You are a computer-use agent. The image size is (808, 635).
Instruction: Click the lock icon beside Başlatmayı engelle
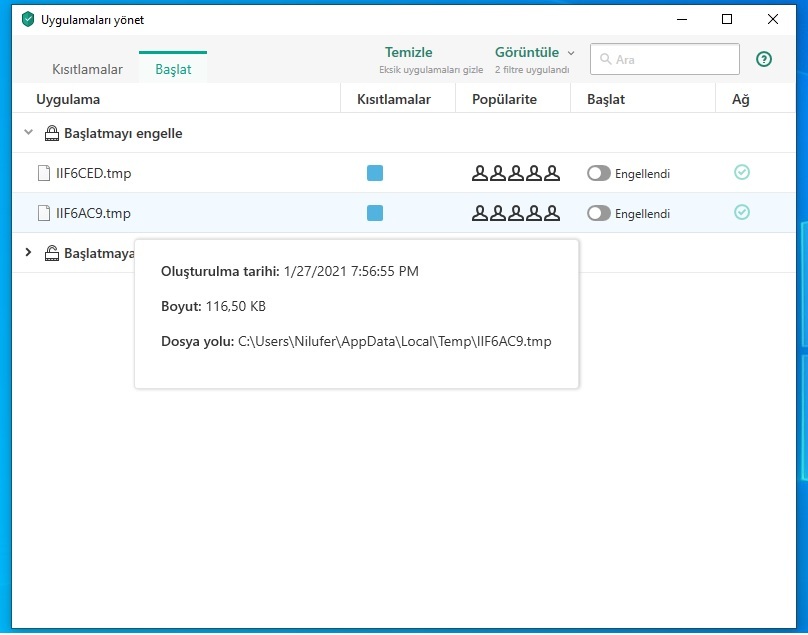pyautogui.click(x=52, y=133)
